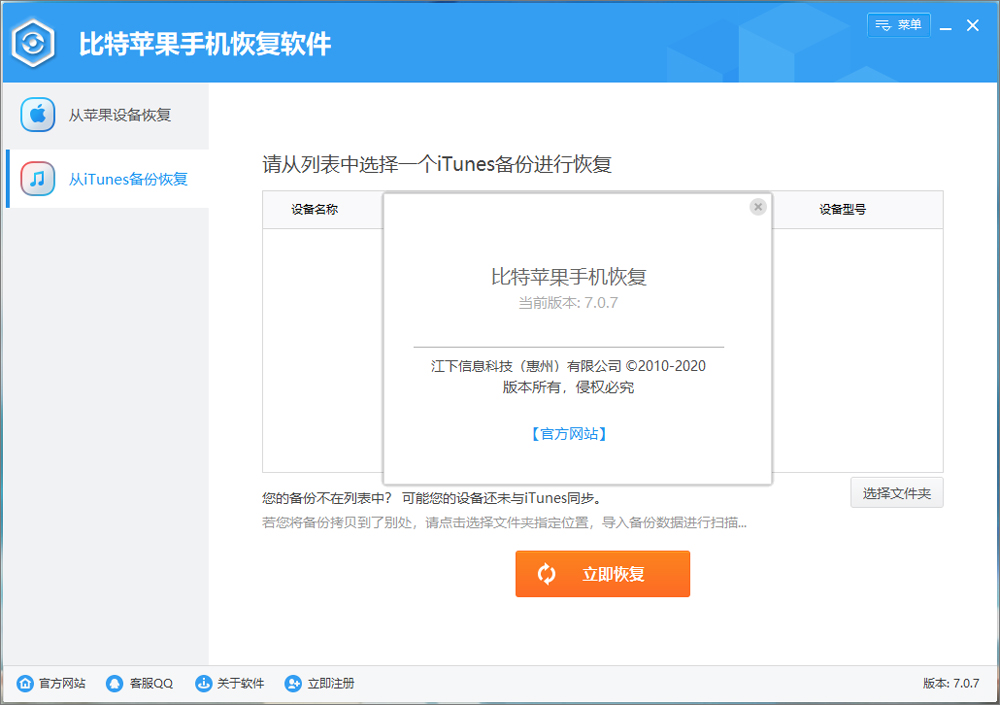Open '从苹果设备恢复' sidebar tab

point(107,115)
